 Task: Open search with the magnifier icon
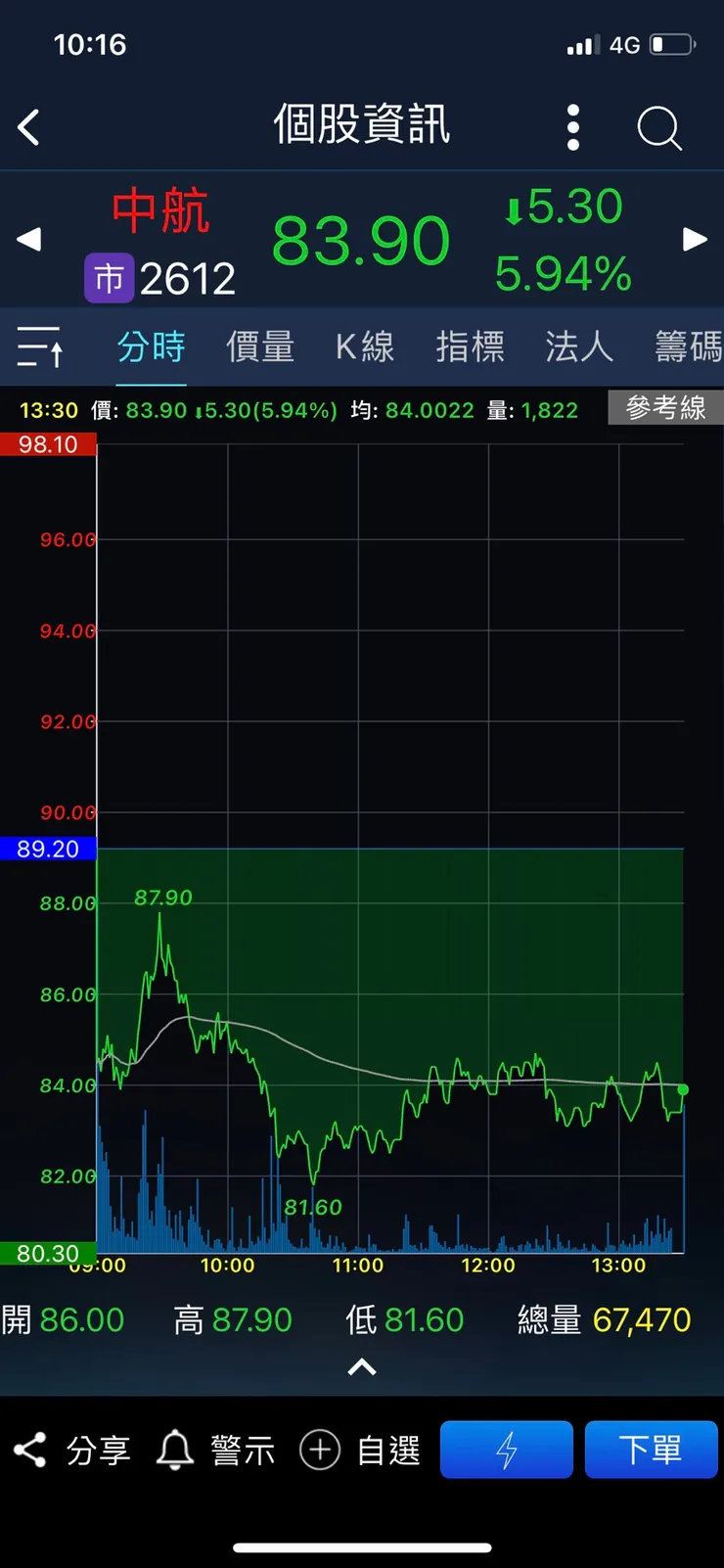[x=659, y=128]
